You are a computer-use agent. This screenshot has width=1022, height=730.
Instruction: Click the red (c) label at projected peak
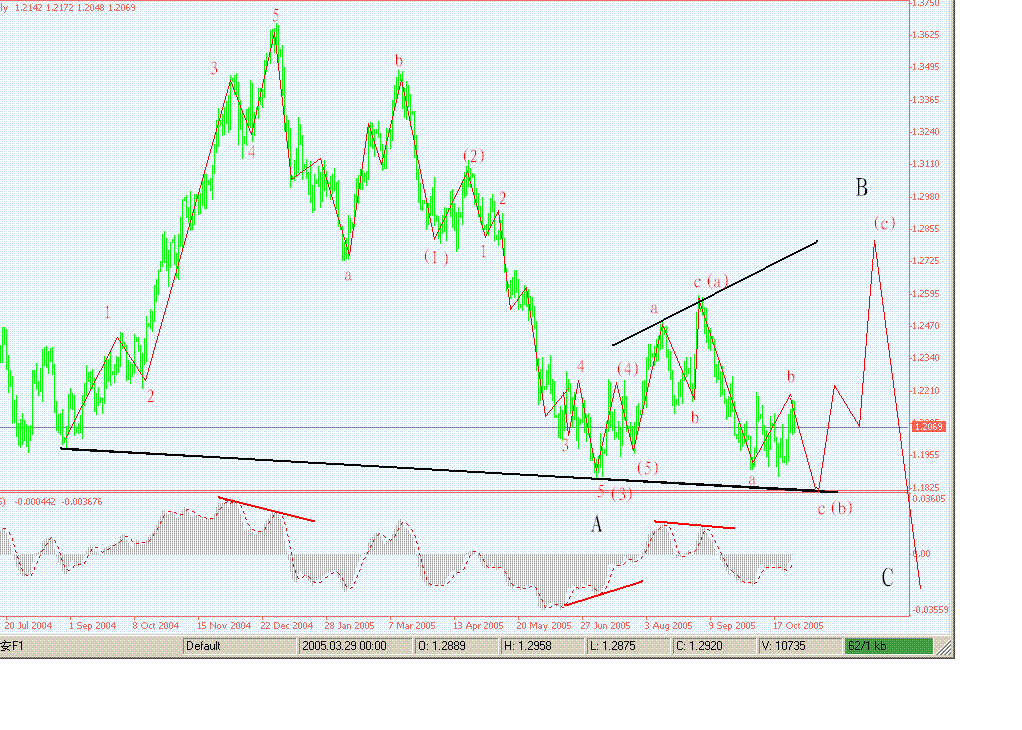tap(884, 222)
